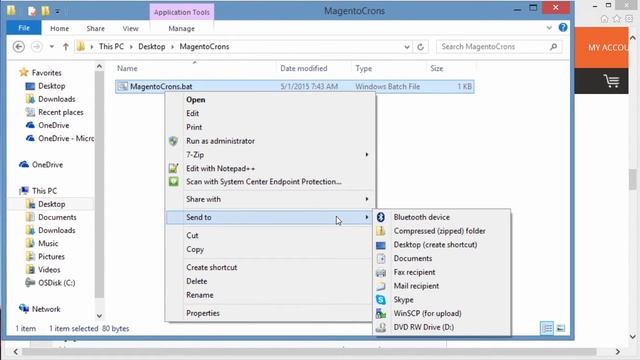Expand the Send to submenu arrow
This screenshot has height=360, width=640.
367,217
